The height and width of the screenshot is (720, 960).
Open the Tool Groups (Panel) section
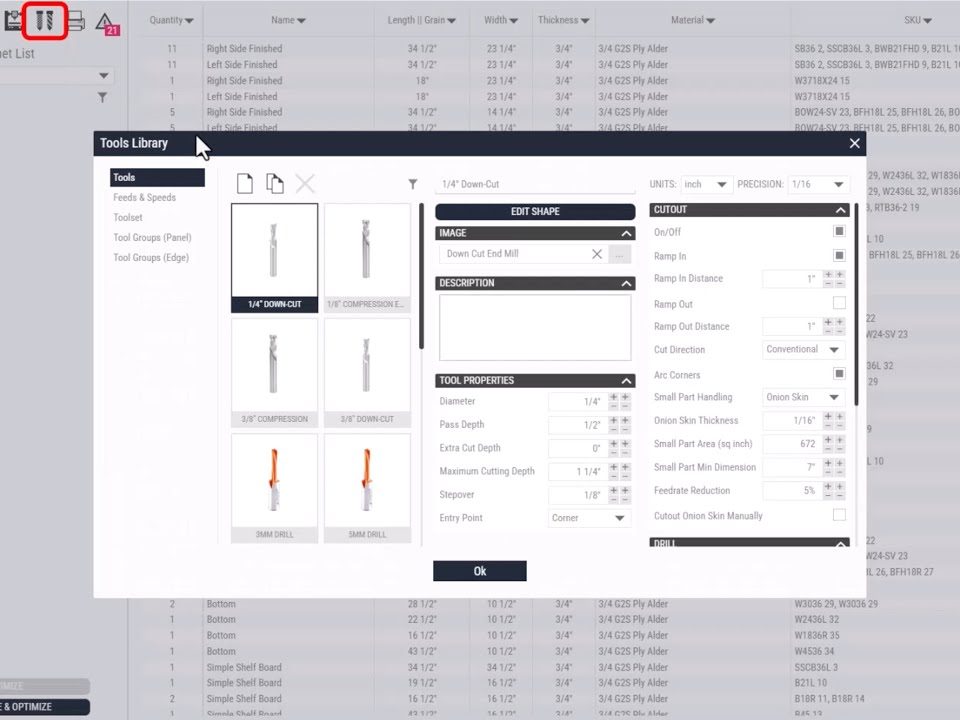pyautogui.click(x=152, y=238)
